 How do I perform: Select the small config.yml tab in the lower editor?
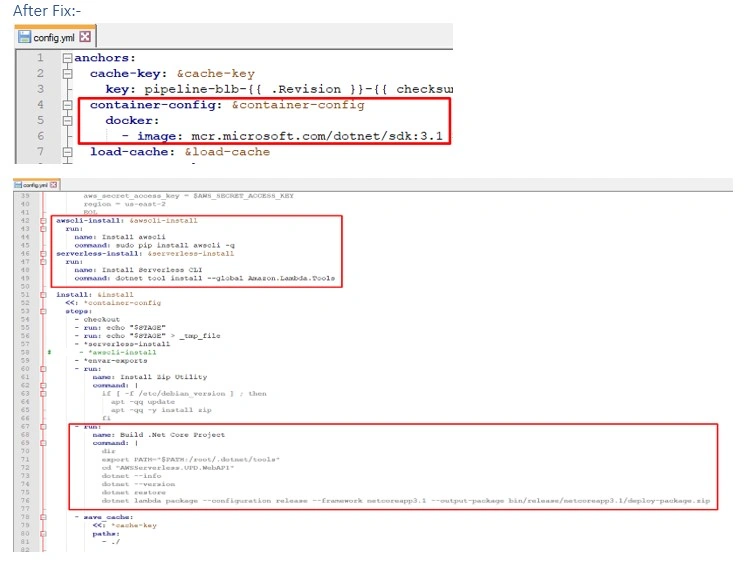(36, 184)
